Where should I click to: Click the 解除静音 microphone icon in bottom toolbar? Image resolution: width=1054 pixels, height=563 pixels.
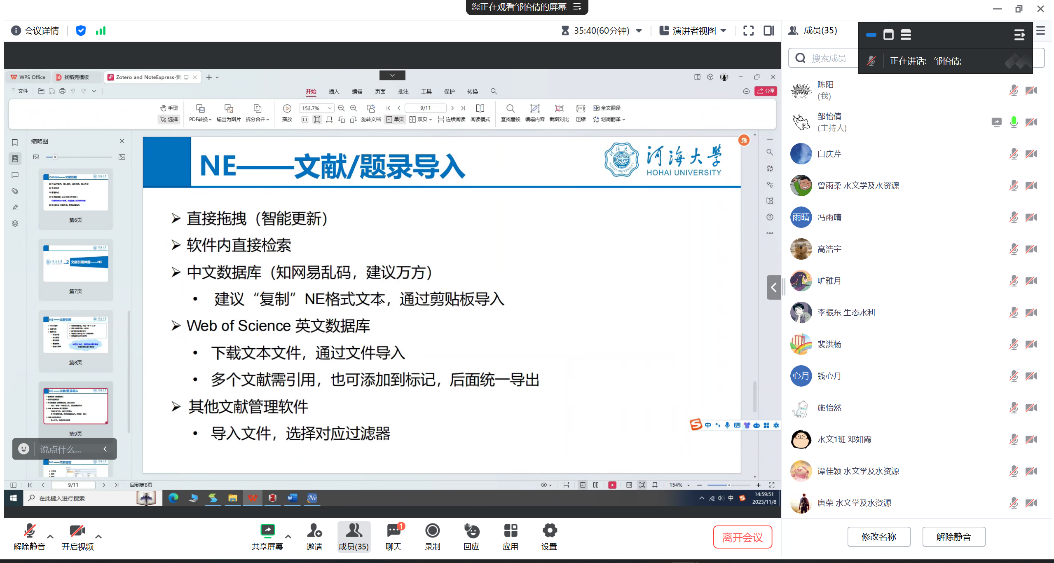(x=29, y=531)
